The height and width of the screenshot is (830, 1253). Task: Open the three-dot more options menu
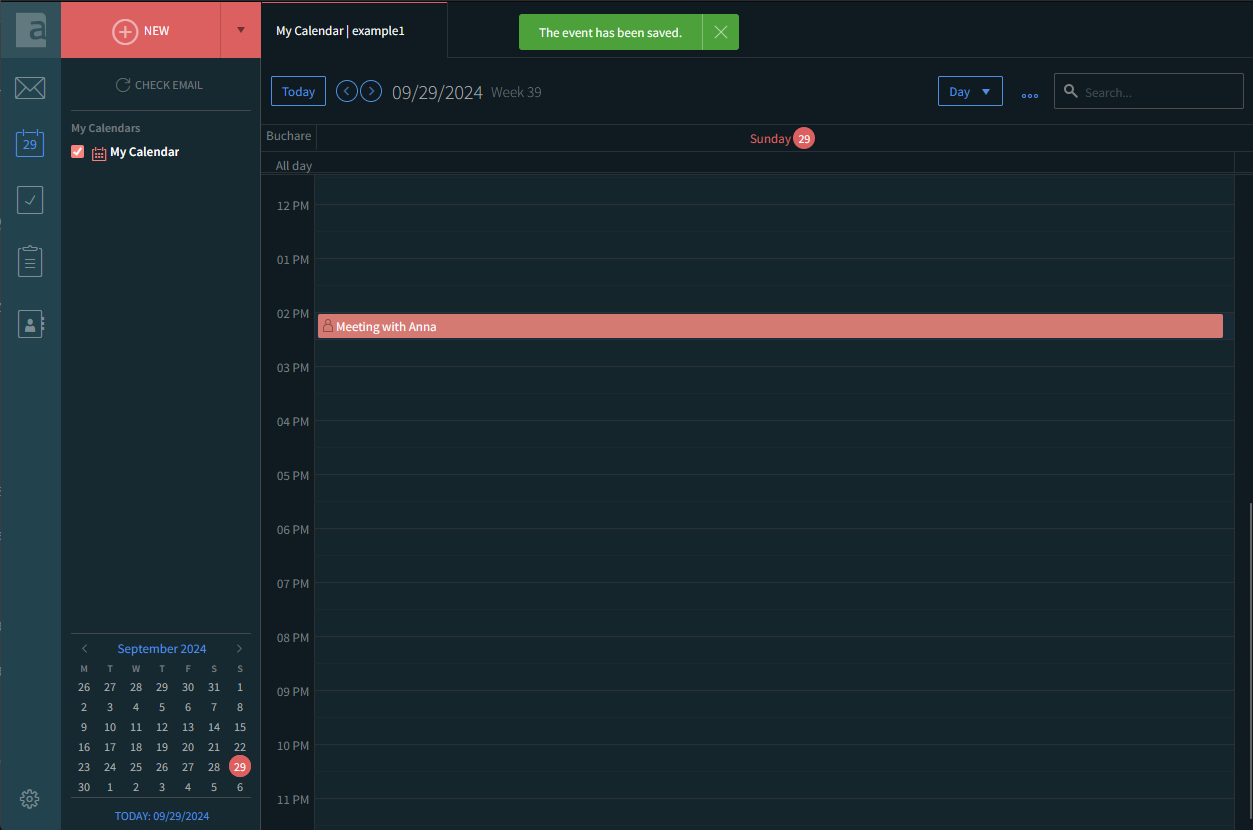pos(1029,94)
